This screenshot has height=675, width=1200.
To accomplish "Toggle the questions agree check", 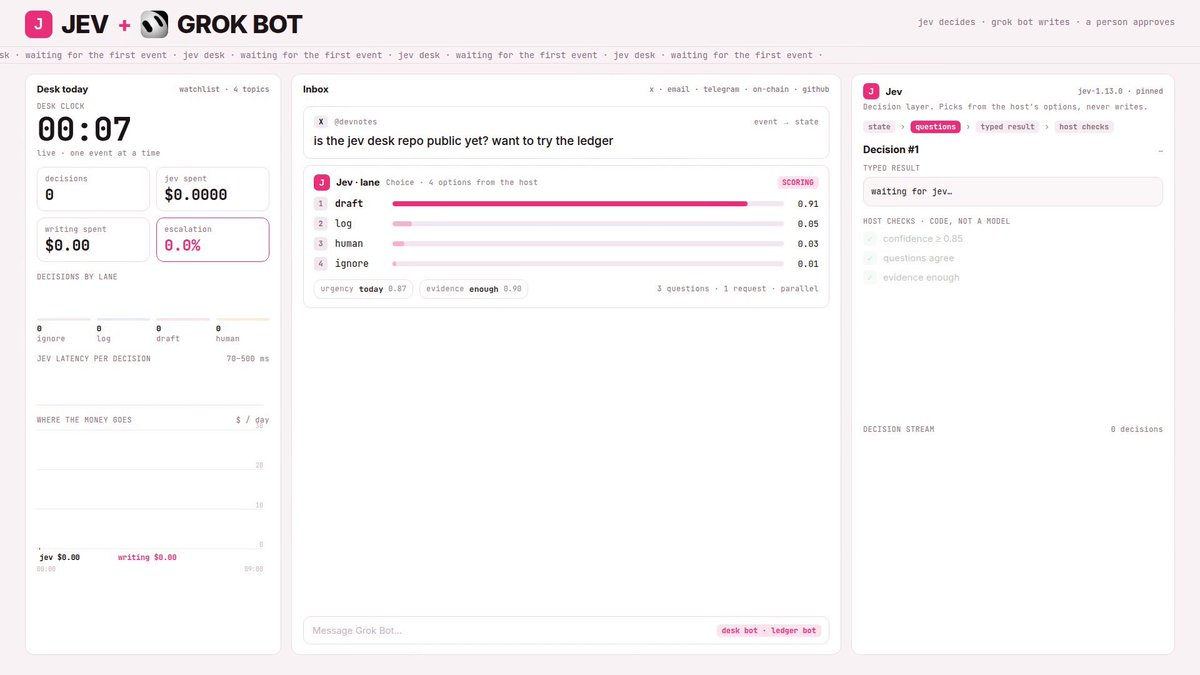I will pyautogui.click(x=870, y=258).
